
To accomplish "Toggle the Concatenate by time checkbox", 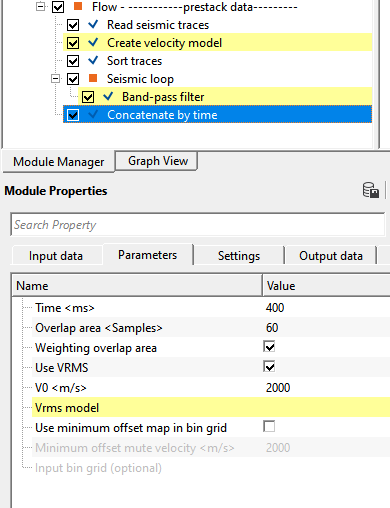I will click(x=73, y=115).
